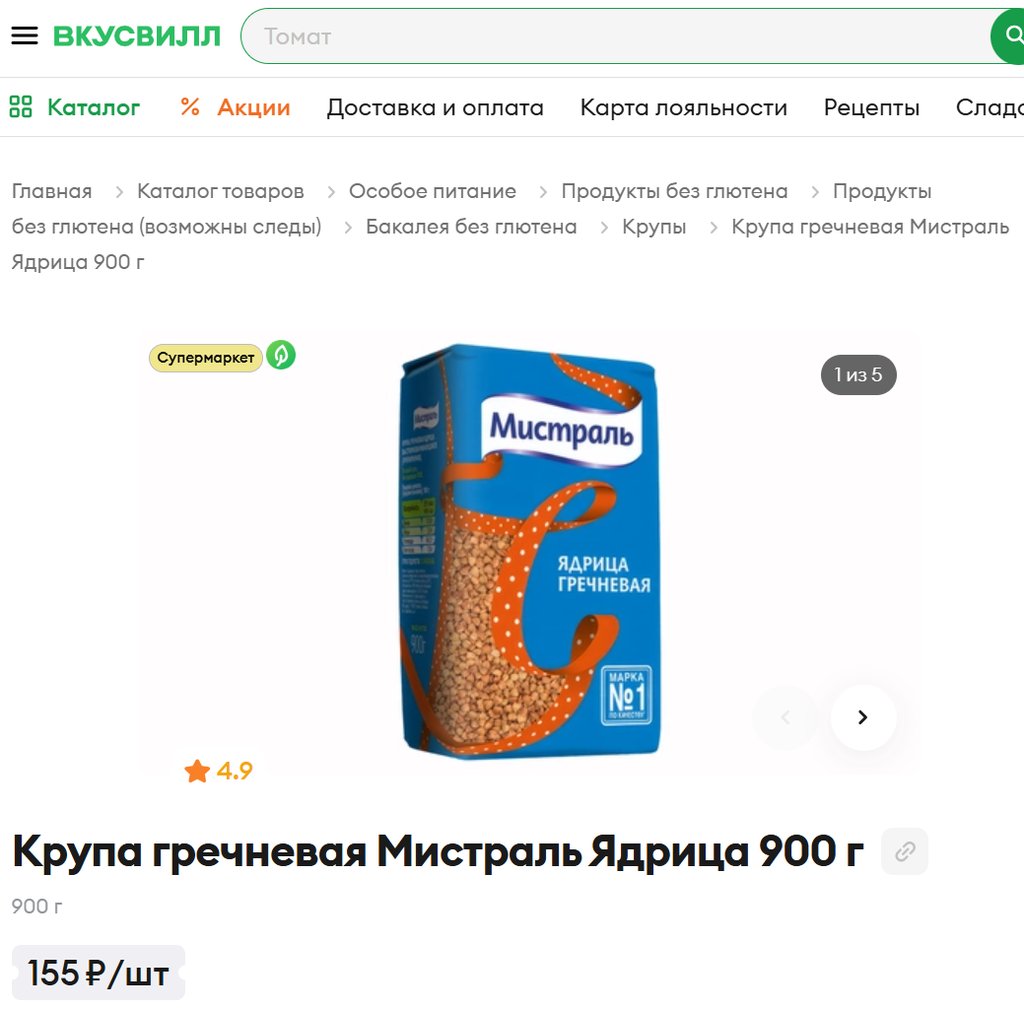Open Бакалея без глютена breadcrumb

[x=471, y=227]
